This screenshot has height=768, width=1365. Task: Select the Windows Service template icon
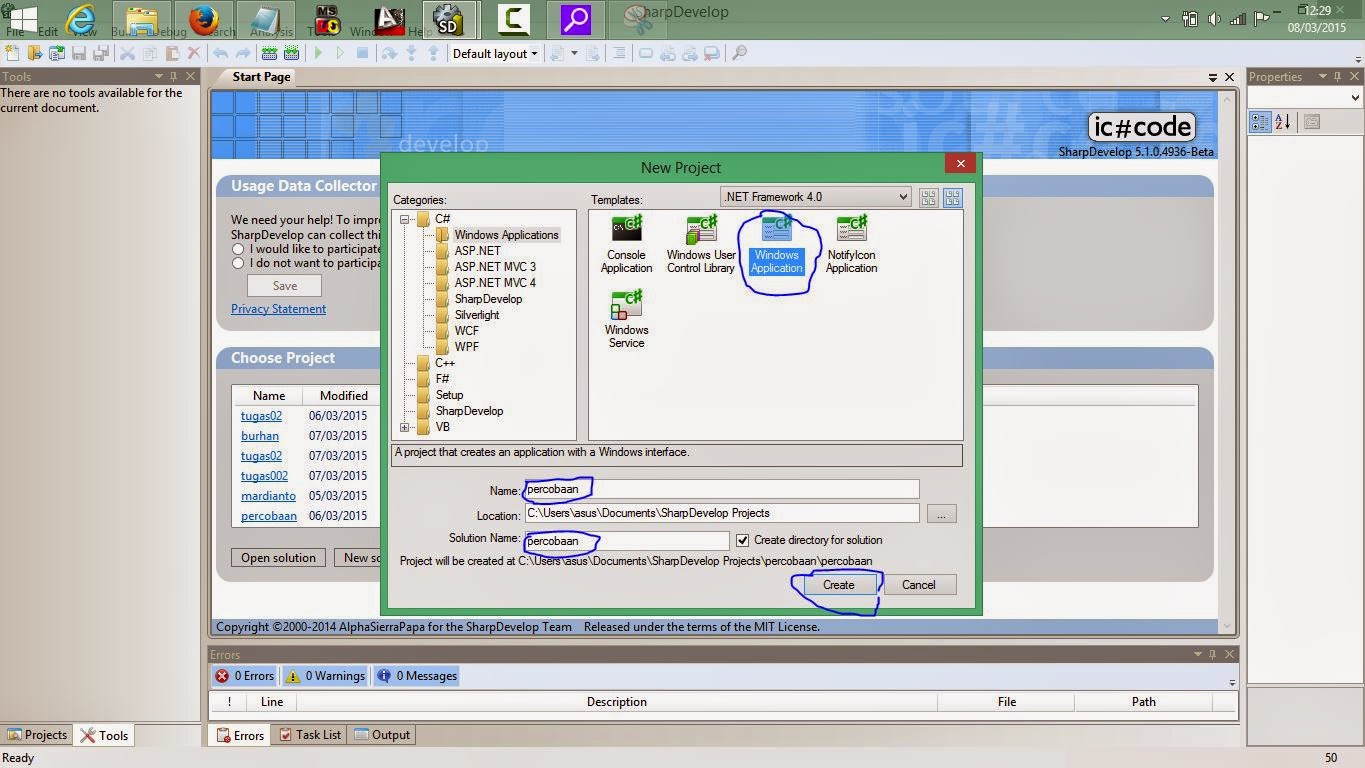pyautogui.click(x=627, y=319)
